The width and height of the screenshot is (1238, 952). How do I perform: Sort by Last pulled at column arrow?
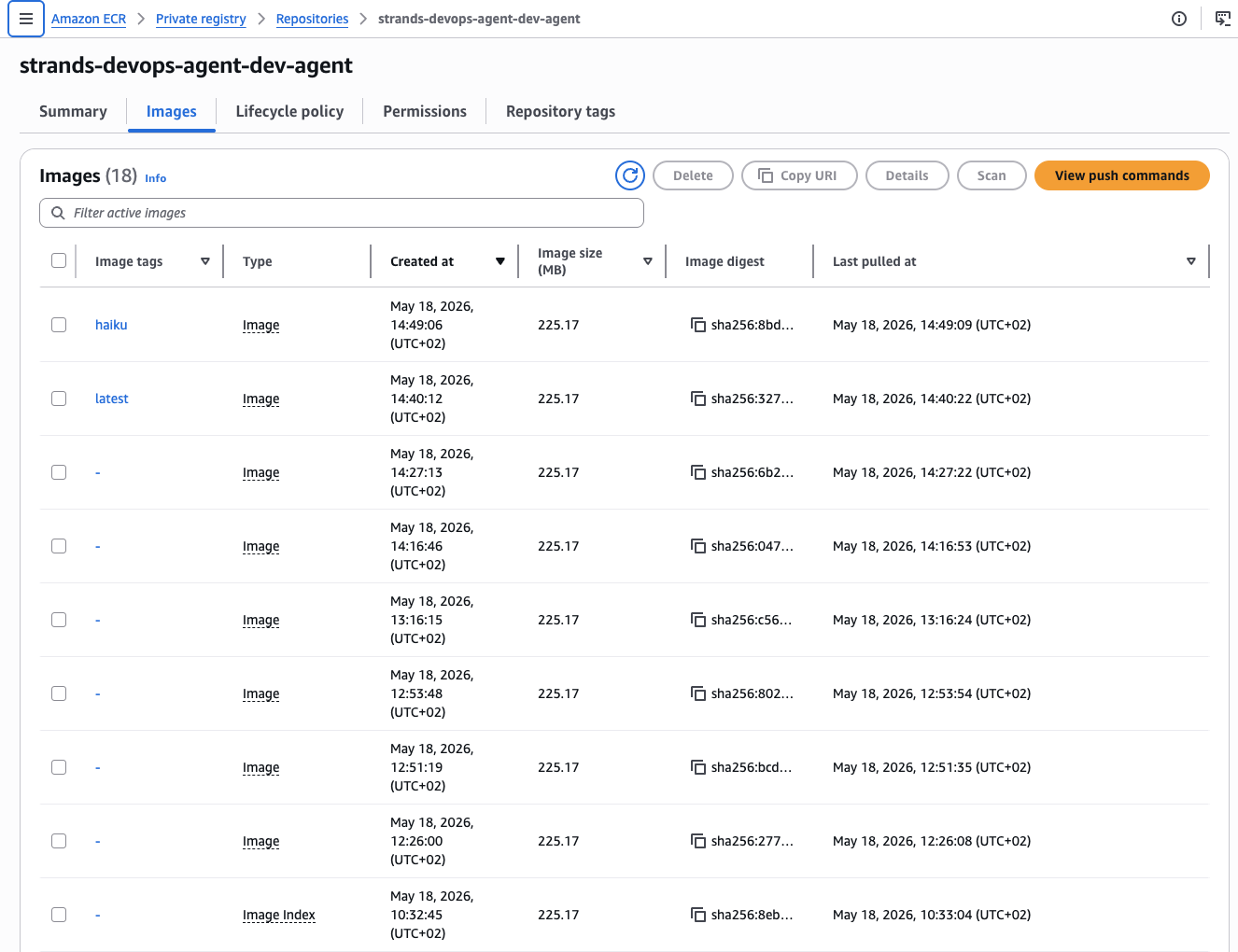point(1191,261)
